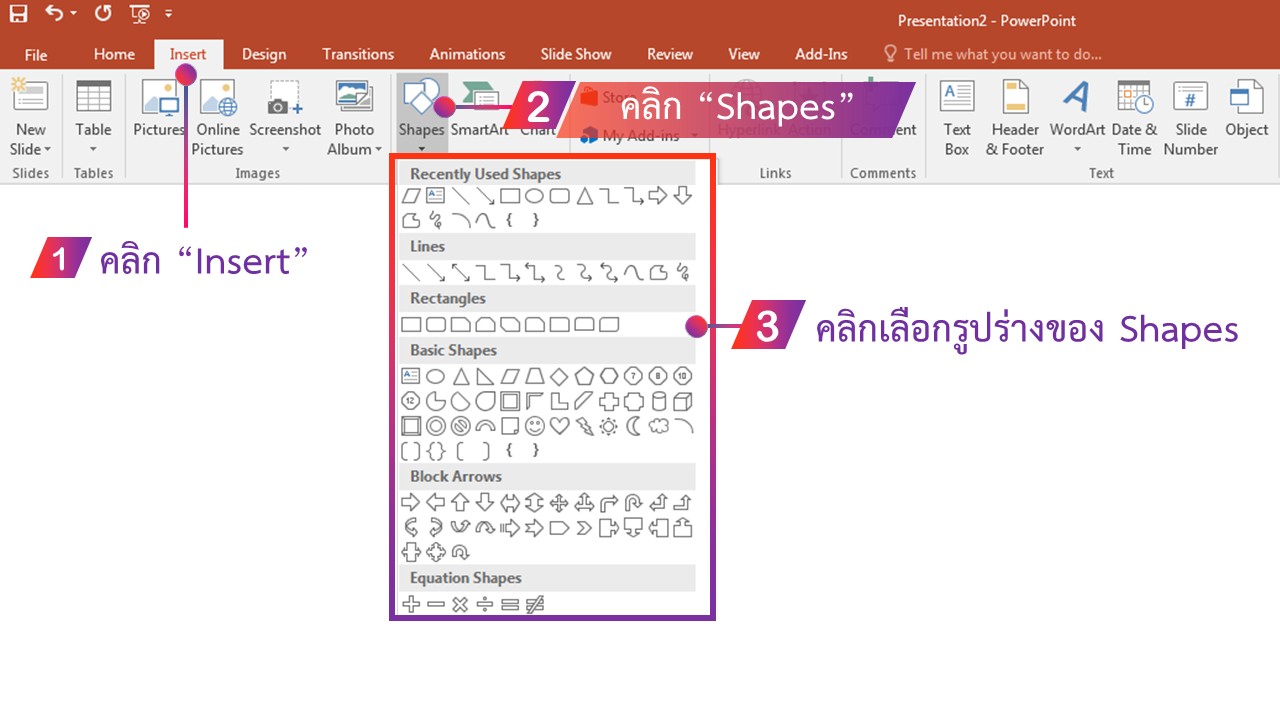Click the Photo Album icon

(354, 97)
